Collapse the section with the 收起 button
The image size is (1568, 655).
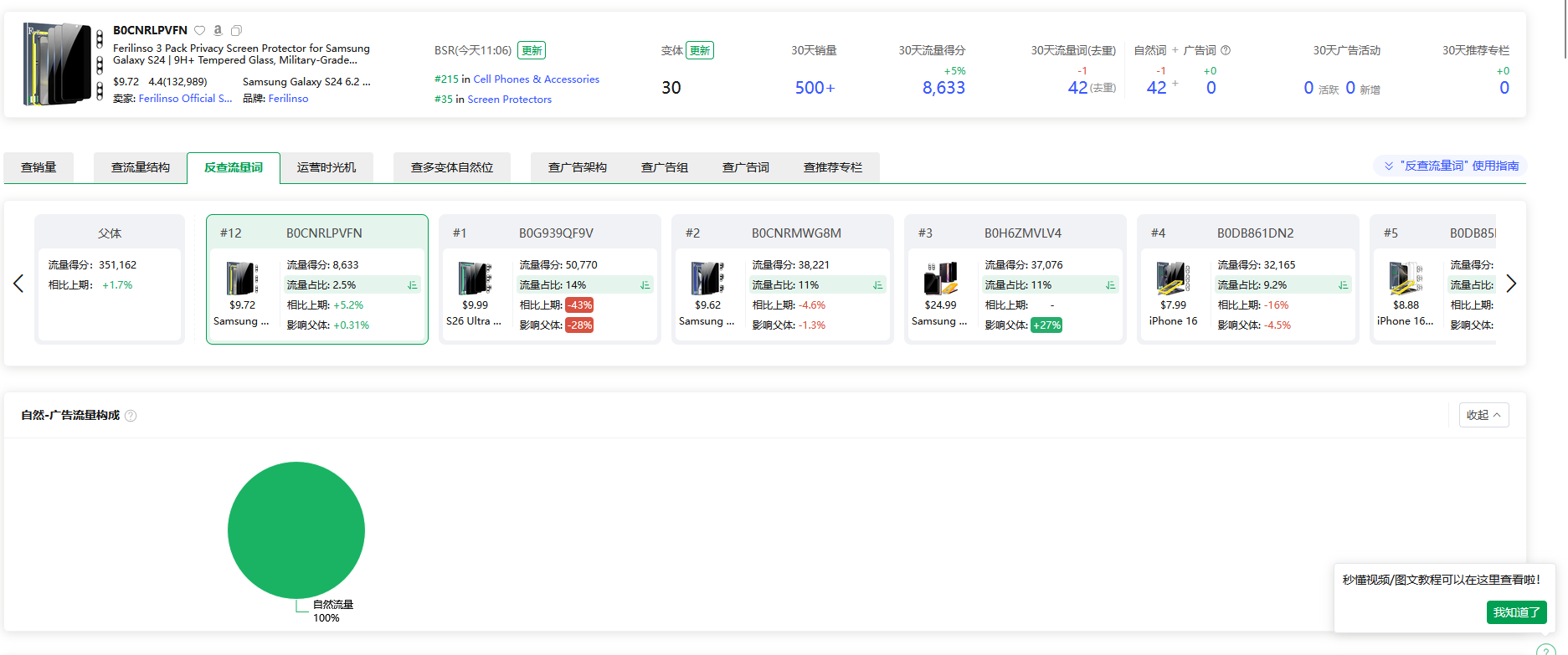tap(1483, 415)
